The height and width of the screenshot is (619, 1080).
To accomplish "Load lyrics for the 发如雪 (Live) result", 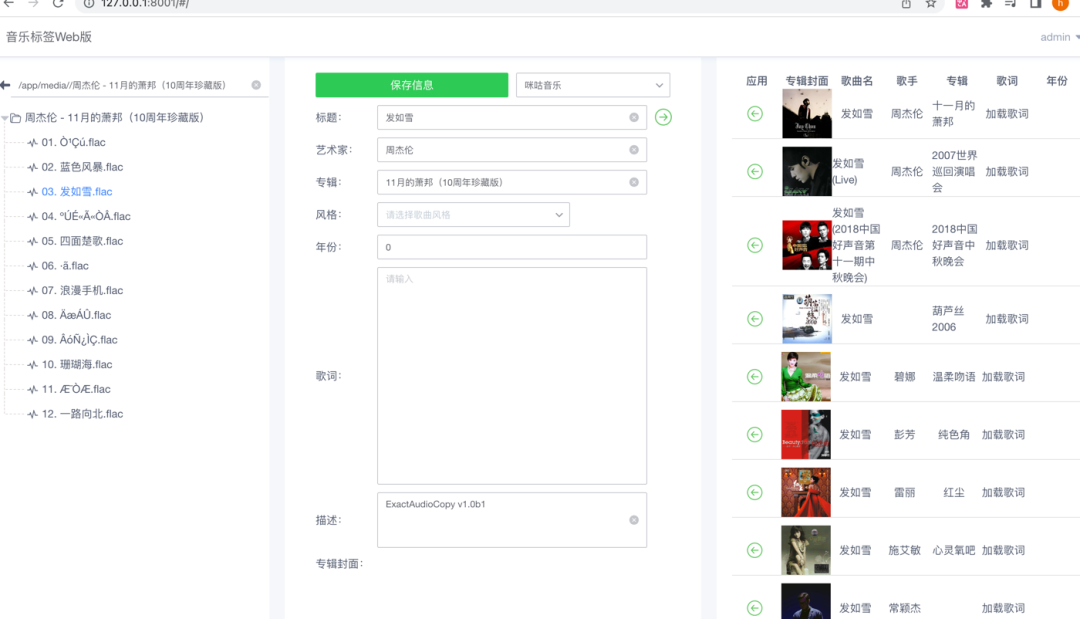I will pyautogui.click(x=1006, y=171).
